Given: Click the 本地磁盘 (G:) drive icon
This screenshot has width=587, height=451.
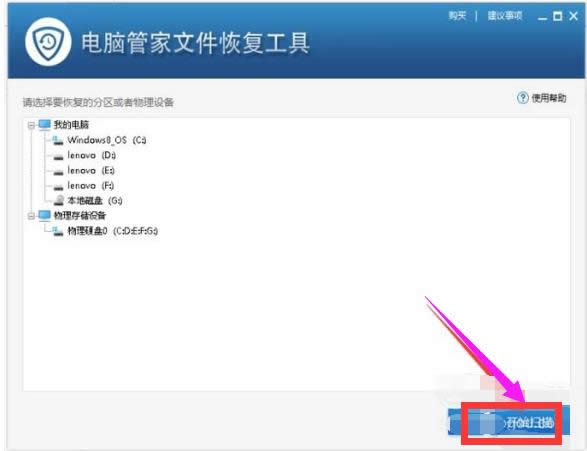Looking at the screenshot, I should point(58,201).
